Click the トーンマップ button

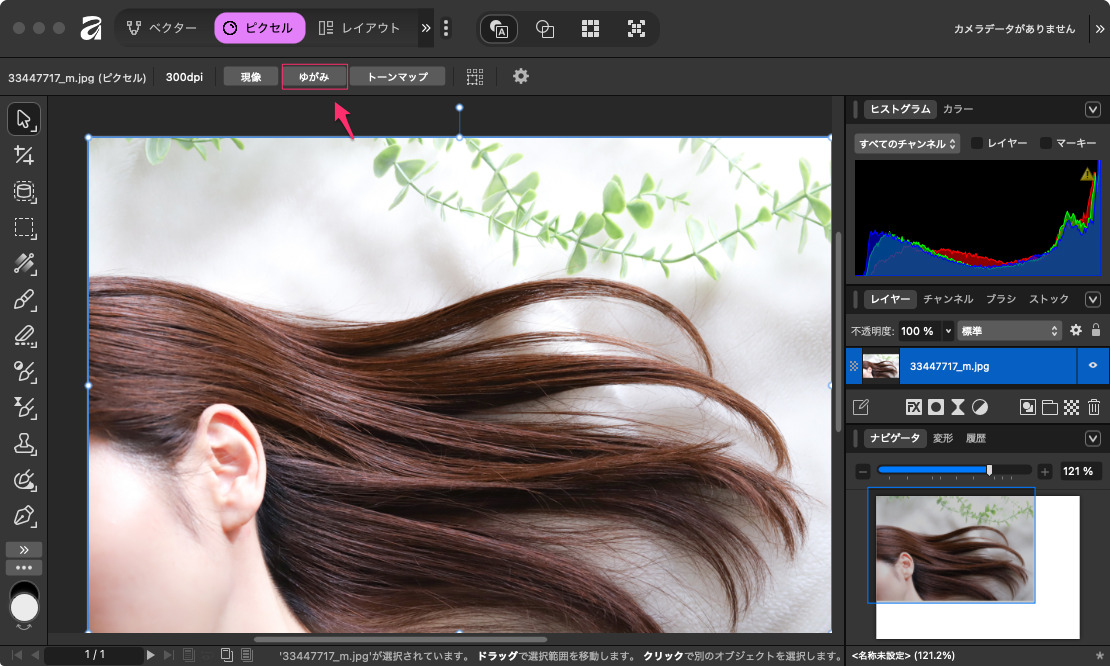pyautogui.click(x=397, y=77)
